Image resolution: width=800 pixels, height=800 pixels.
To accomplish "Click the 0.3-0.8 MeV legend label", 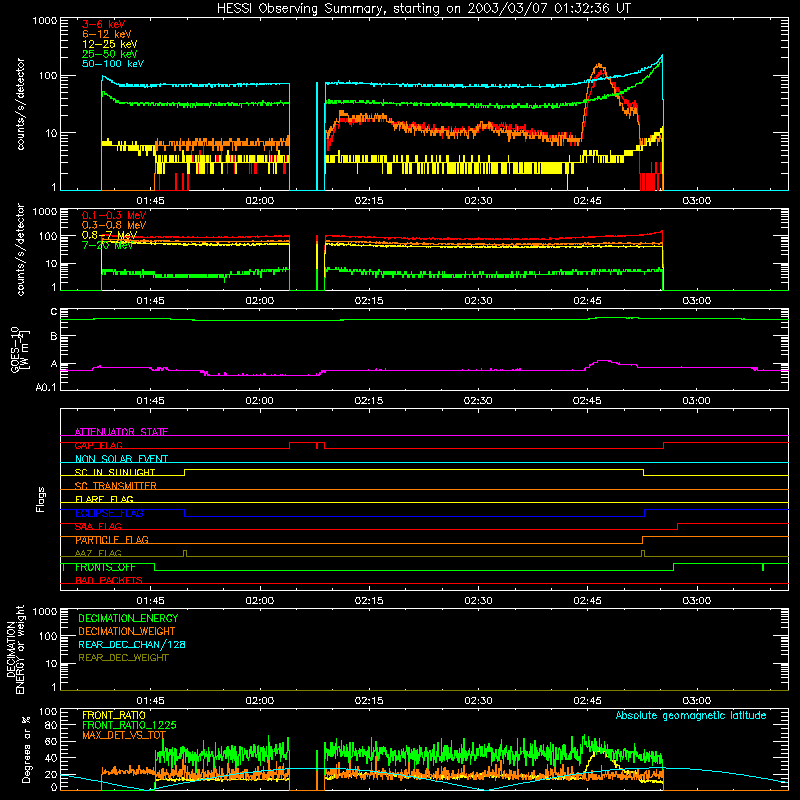I will click(x=114, y=225).
